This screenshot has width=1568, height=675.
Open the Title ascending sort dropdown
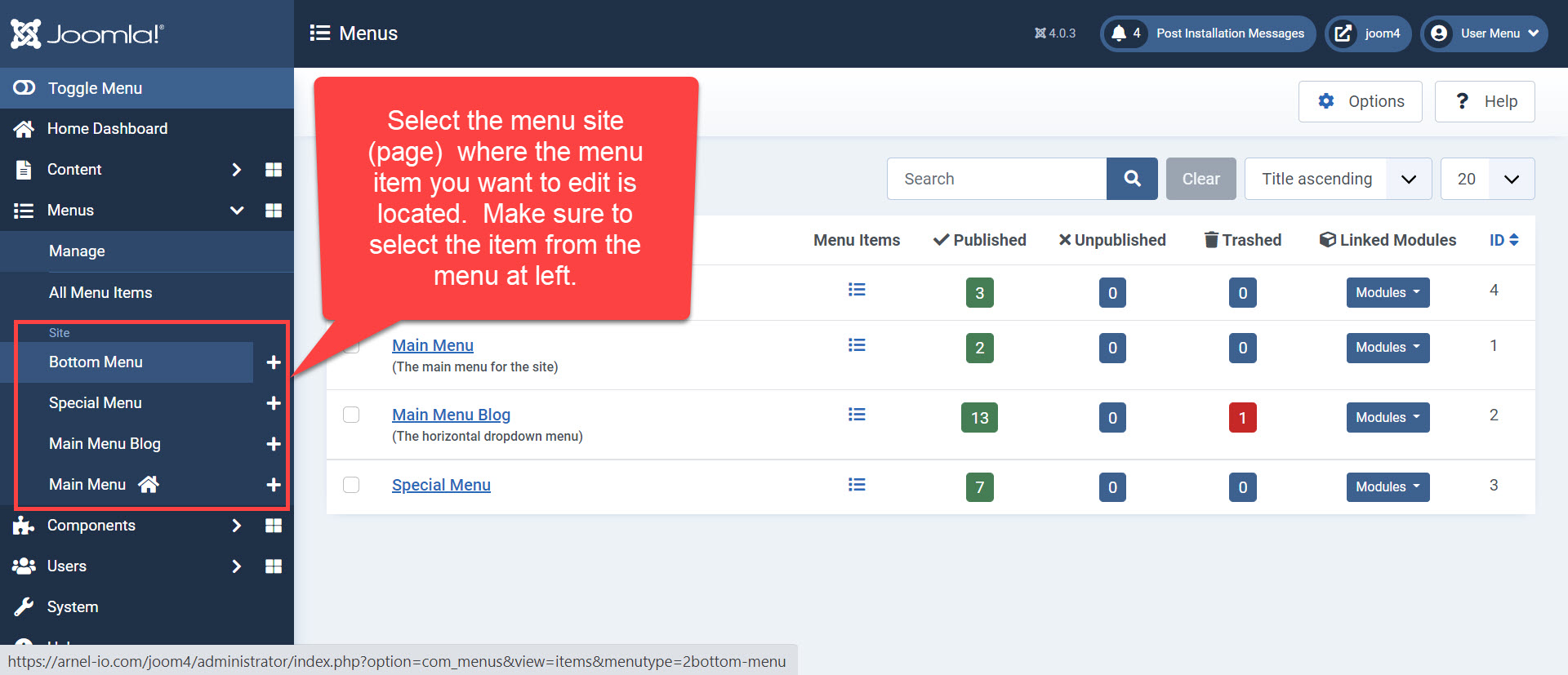tap(1338, 179)
